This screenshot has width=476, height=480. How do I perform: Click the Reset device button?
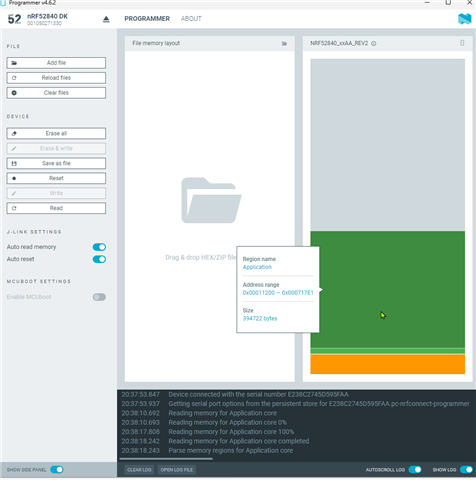click(56, 178)
